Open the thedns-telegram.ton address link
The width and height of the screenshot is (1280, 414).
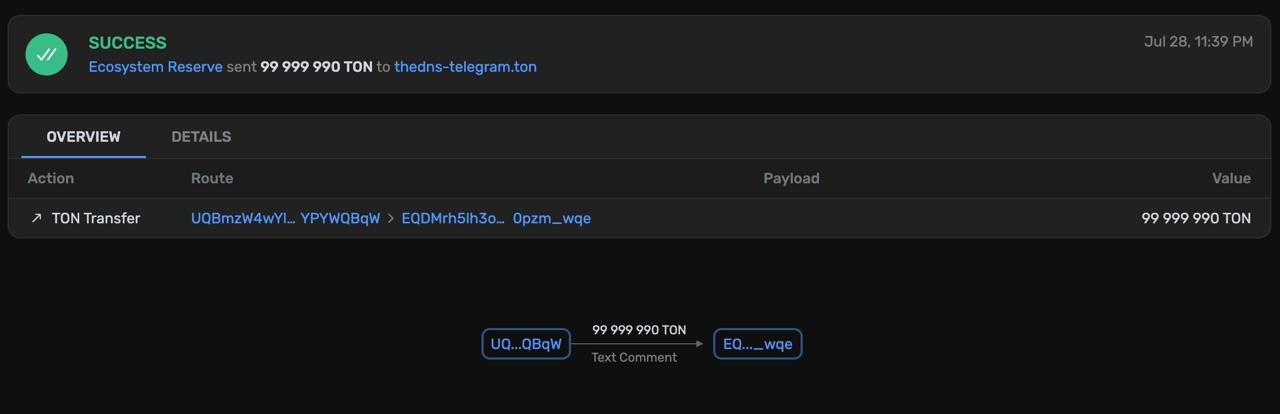click(465, 67)
